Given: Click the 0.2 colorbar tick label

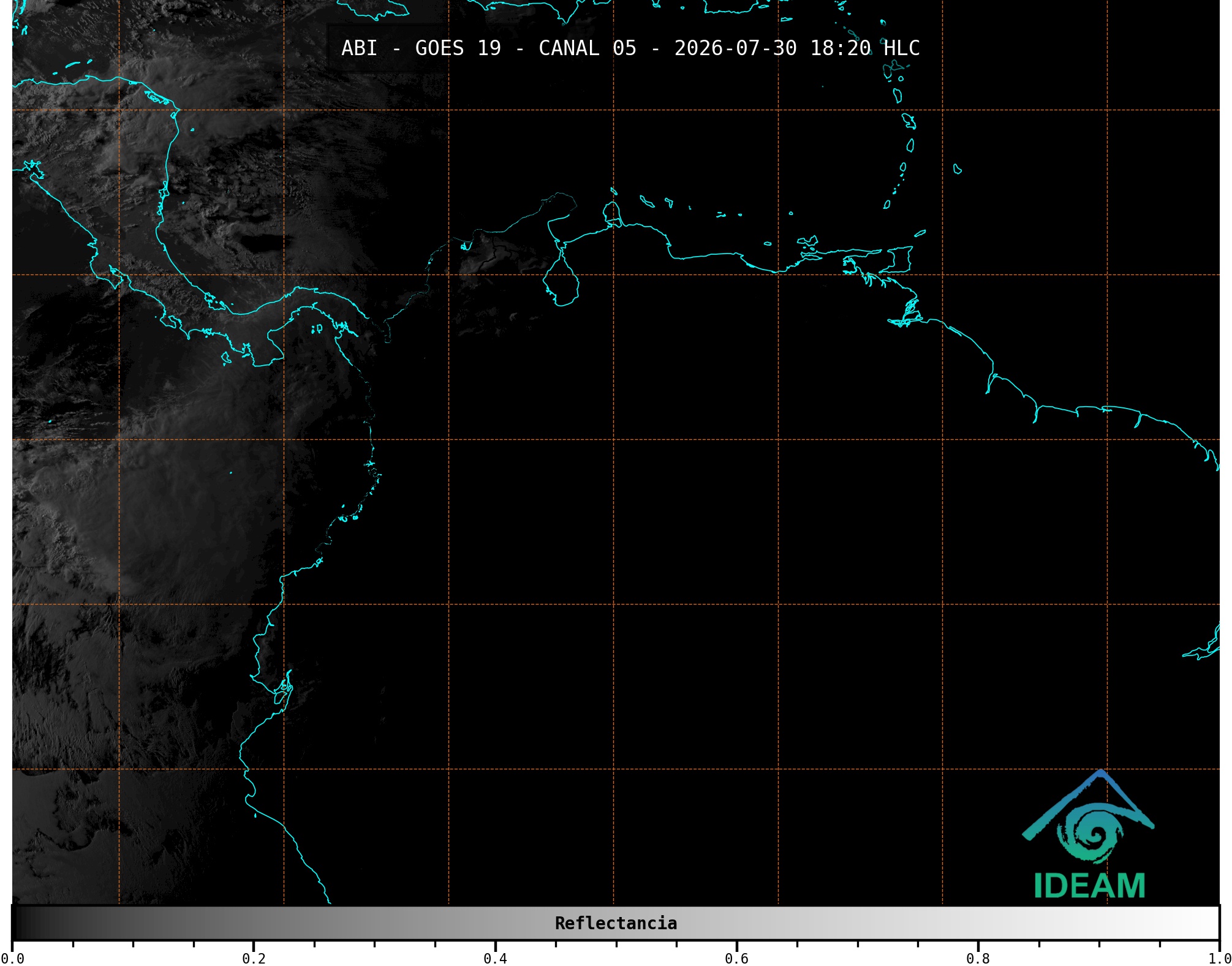Looking at the screenshot, I should (254, 958).
